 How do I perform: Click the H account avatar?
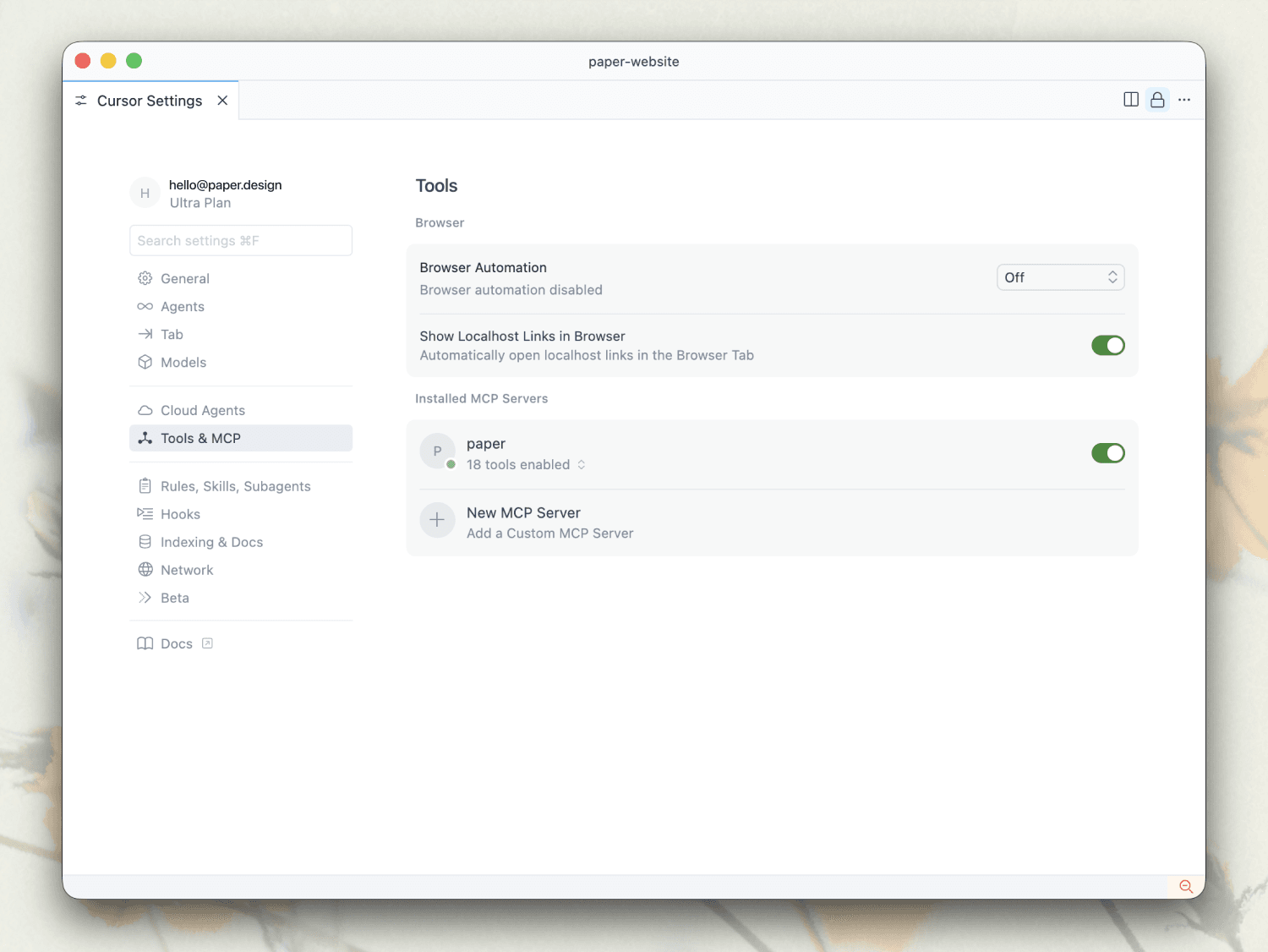point(145,193)
